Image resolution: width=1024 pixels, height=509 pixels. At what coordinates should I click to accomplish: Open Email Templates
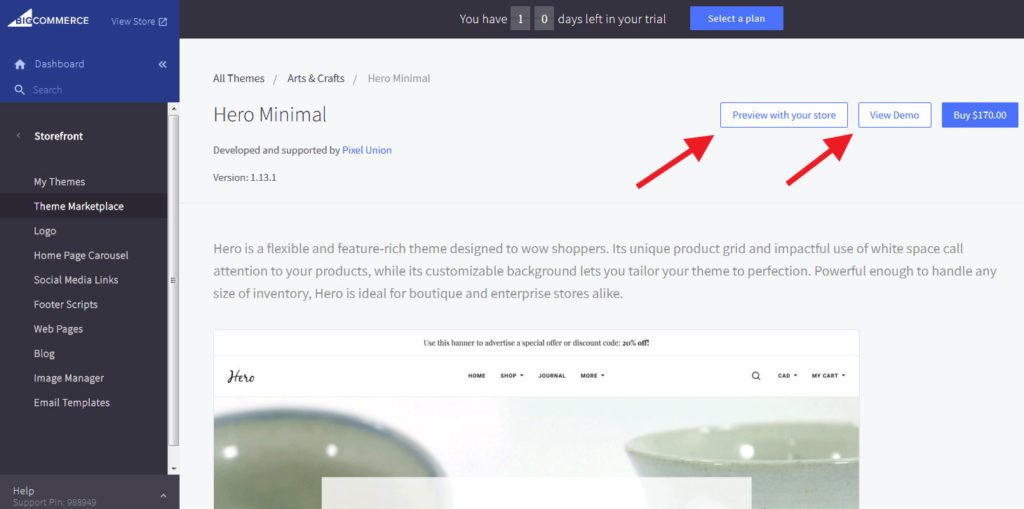pyautogui.click(x=72, y=402)
